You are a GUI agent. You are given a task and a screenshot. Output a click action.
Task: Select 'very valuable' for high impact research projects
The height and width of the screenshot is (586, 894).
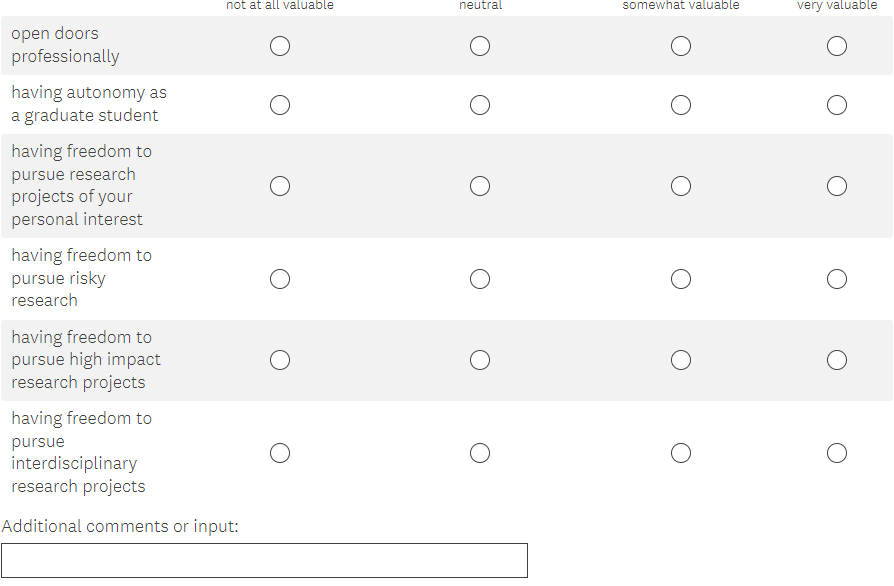pyautogui.click(x=837, y=360)
